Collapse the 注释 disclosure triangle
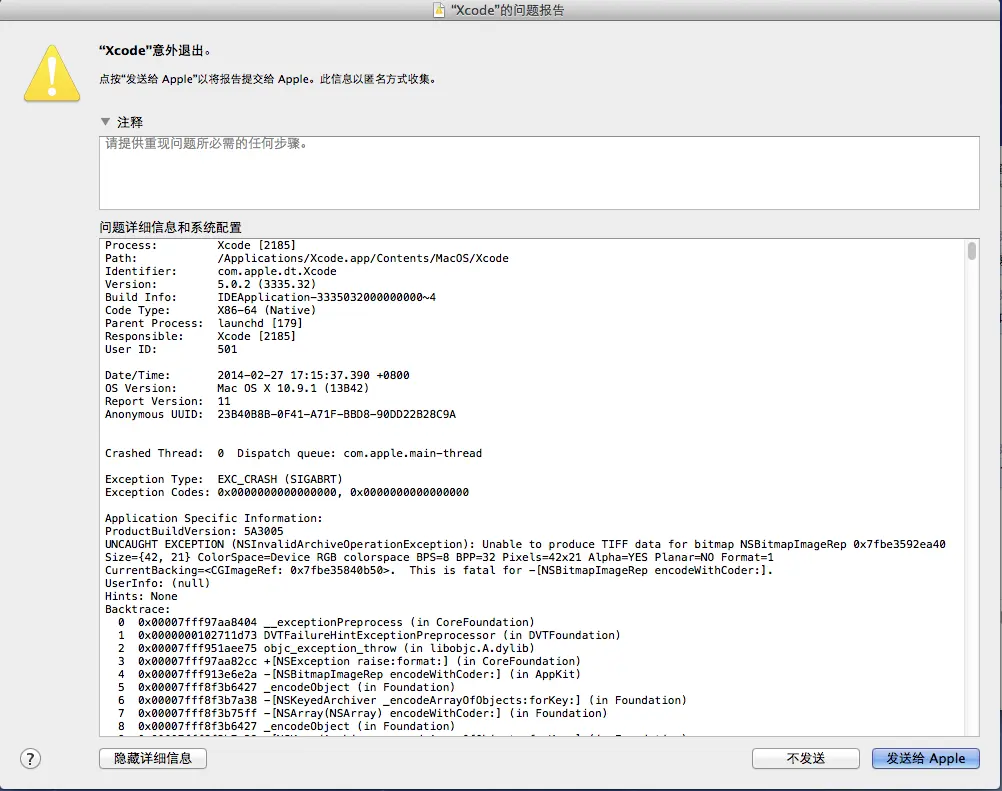The image size is (1002, 791). (105, 121)
